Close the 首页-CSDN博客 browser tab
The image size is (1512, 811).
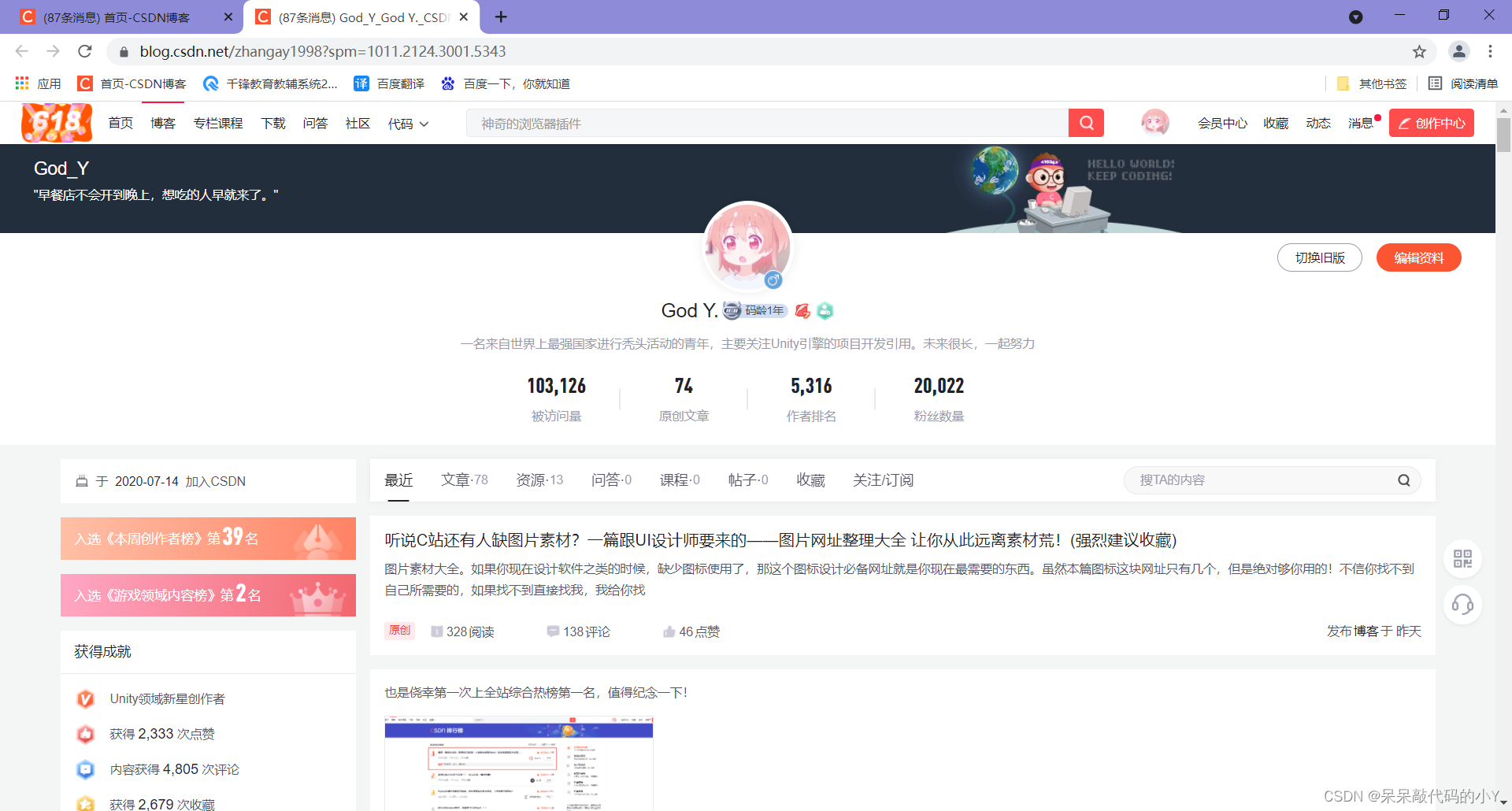[228, 17]
